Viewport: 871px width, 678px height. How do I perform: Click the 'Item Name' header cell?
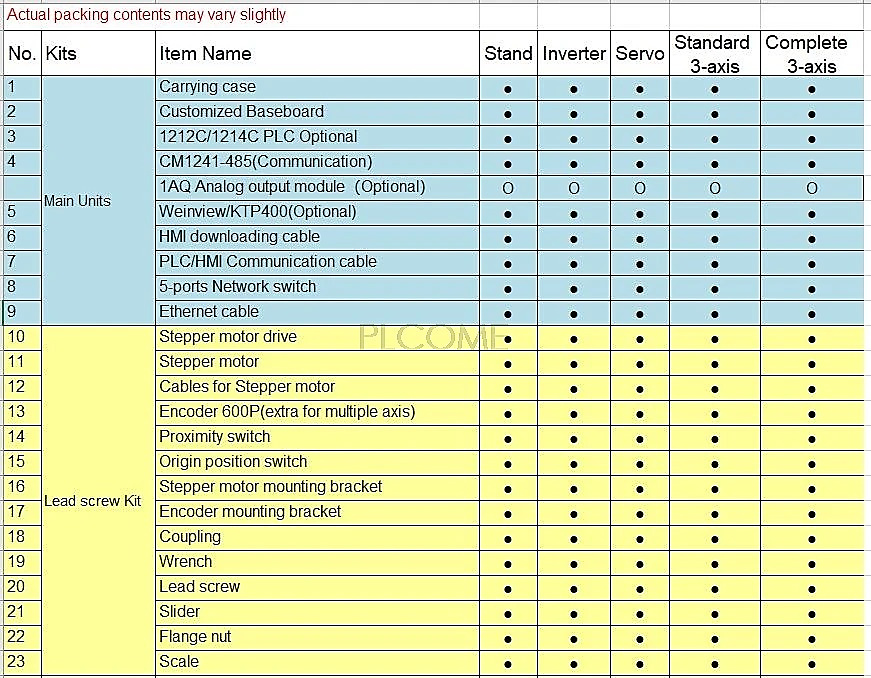(317, 53)
